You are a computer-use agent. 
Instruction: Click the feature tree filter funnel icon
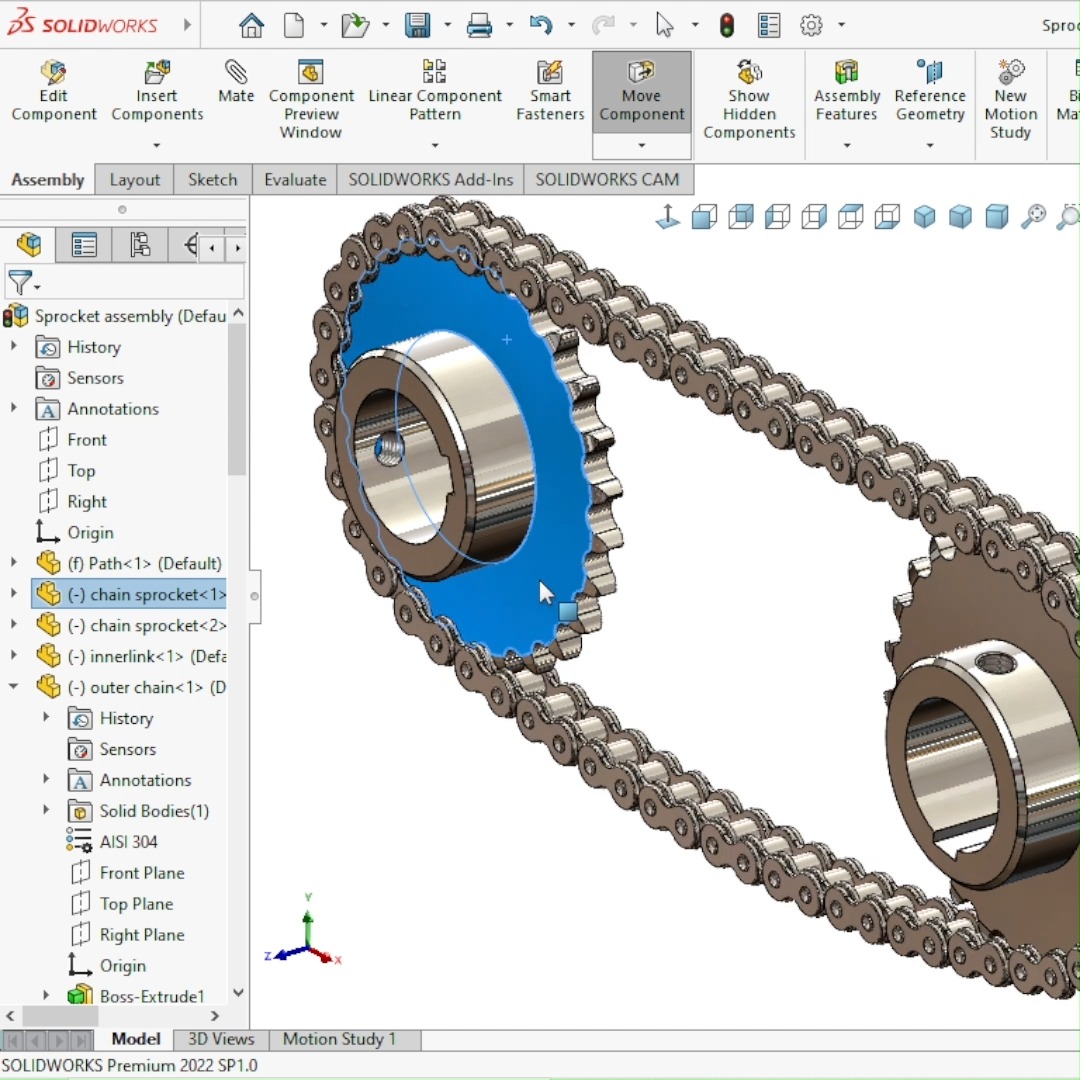20,282
